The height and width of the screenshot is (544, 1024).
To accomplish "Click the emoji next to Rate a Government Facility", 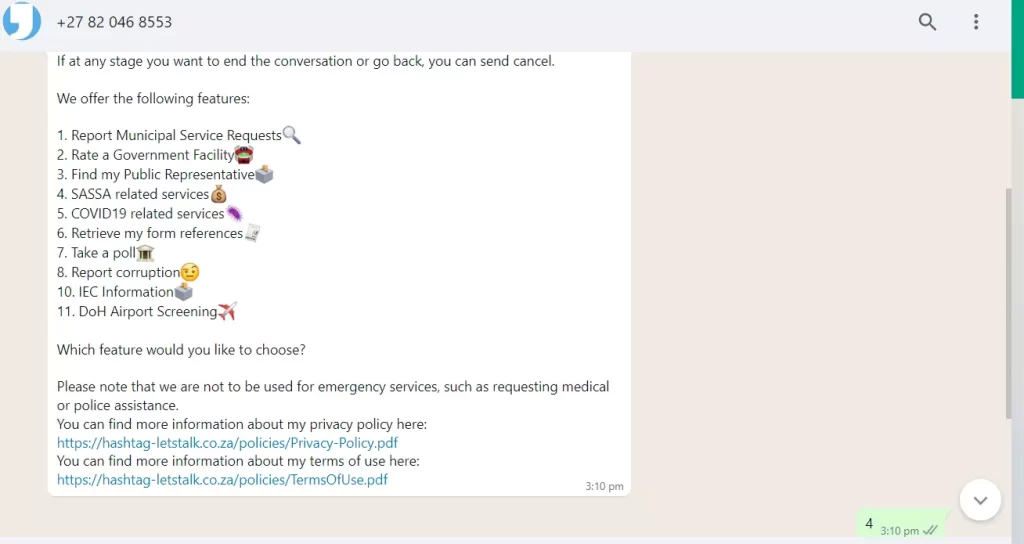I will click(x=244, y=155).
